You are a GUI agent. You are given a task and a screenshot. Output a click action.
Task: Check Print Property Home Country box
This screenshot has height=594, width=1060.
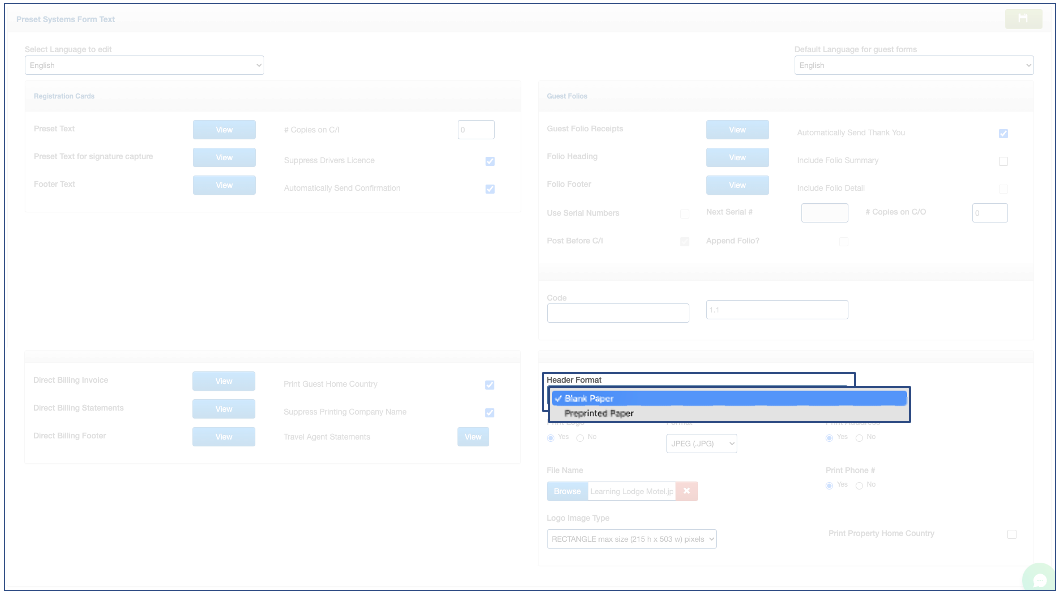point(1012,535)
